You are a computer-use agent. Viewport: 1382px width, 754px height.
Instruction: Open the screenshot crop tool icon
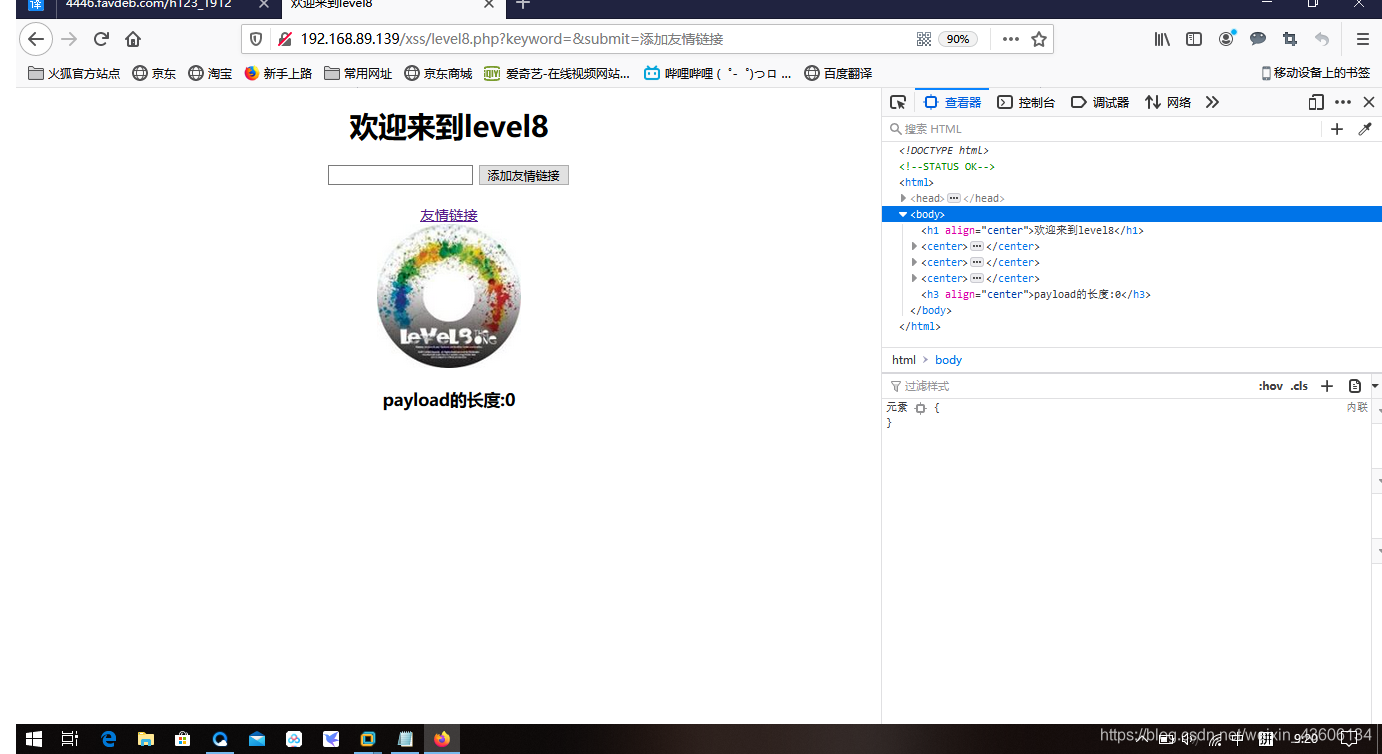[x=1291, y=39]
